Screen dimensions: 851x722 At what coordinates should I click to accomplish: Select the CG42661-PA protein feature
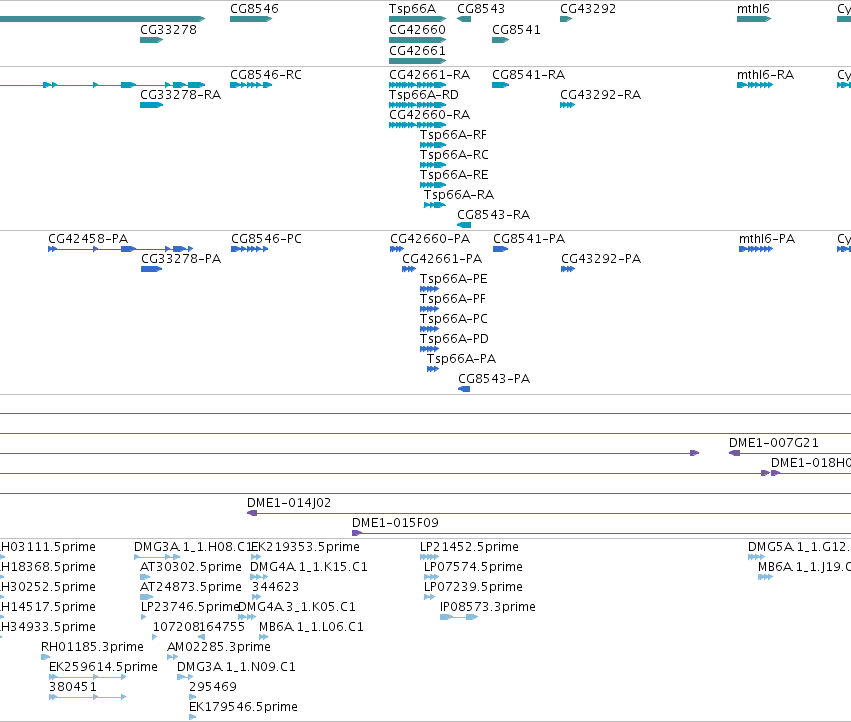click(x=409, y=269)
